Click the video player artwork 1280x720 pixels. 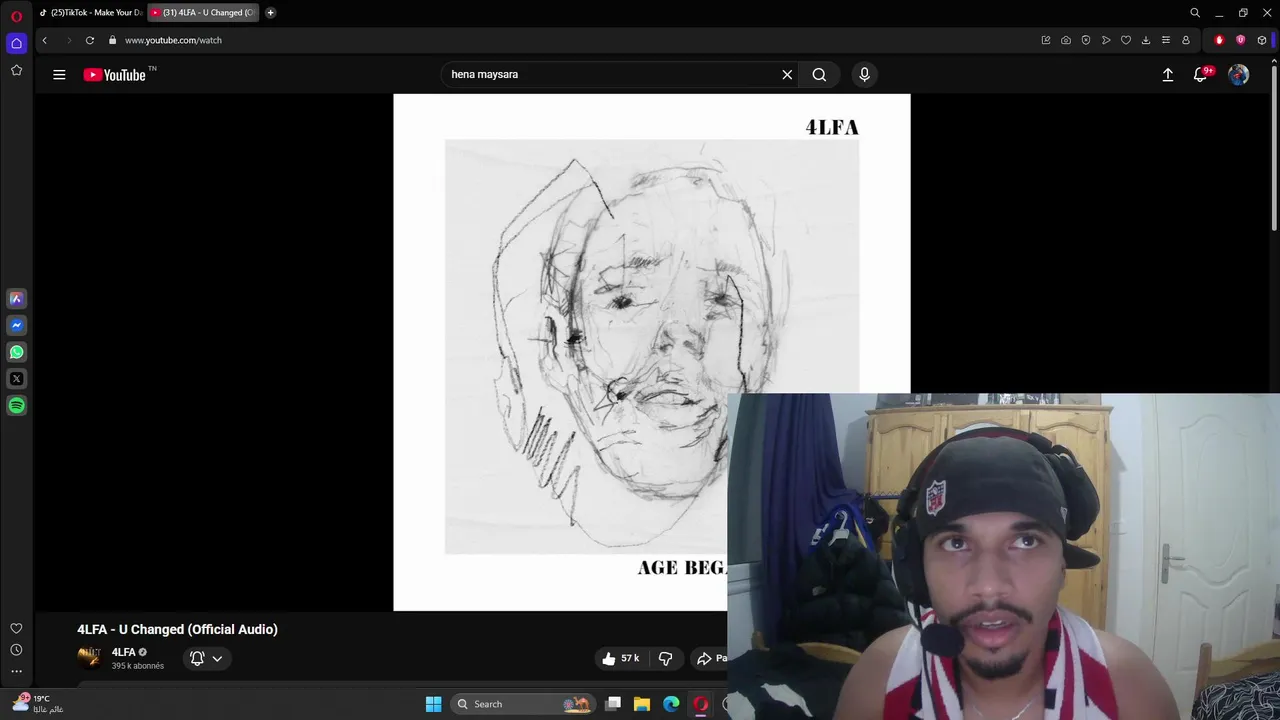coord(652,352)
